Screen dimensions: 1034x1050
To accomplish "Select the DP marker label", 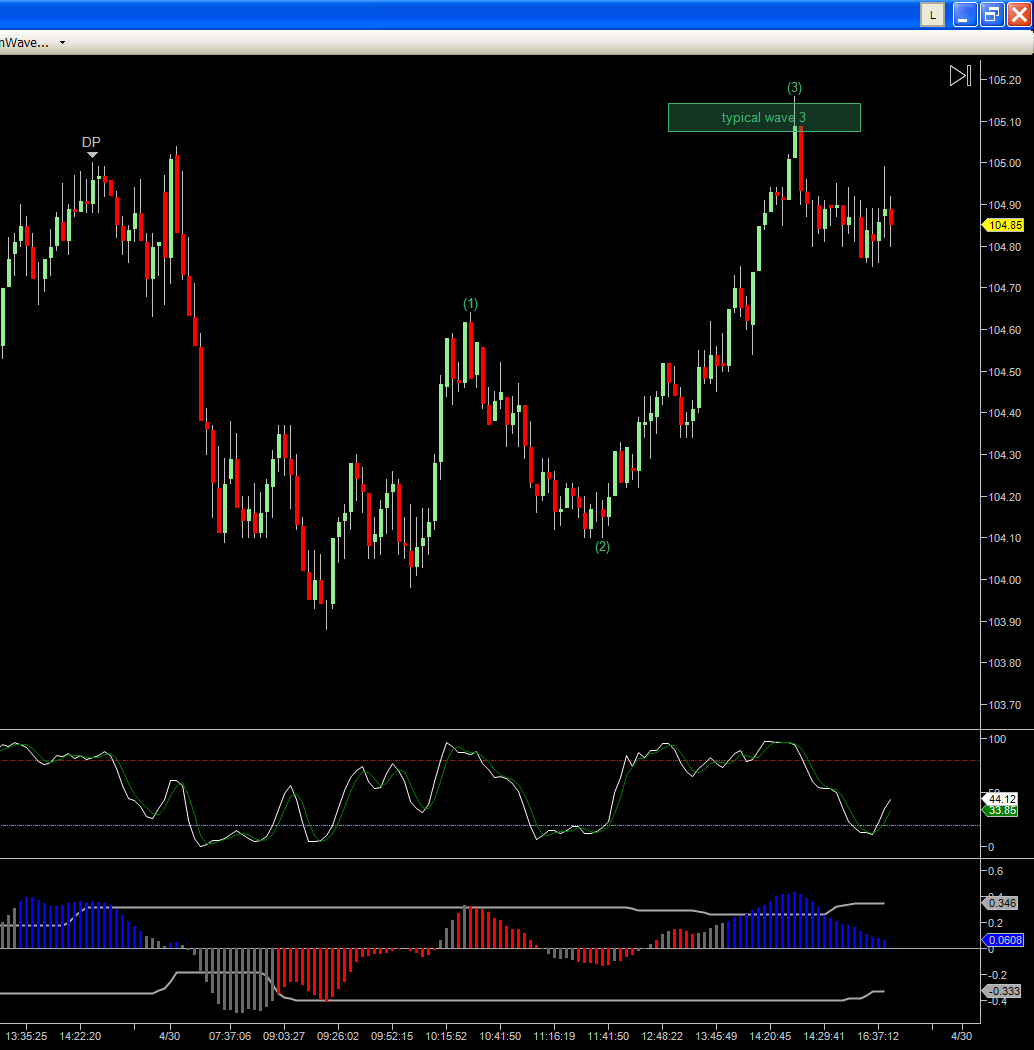I will pos(91,142).
